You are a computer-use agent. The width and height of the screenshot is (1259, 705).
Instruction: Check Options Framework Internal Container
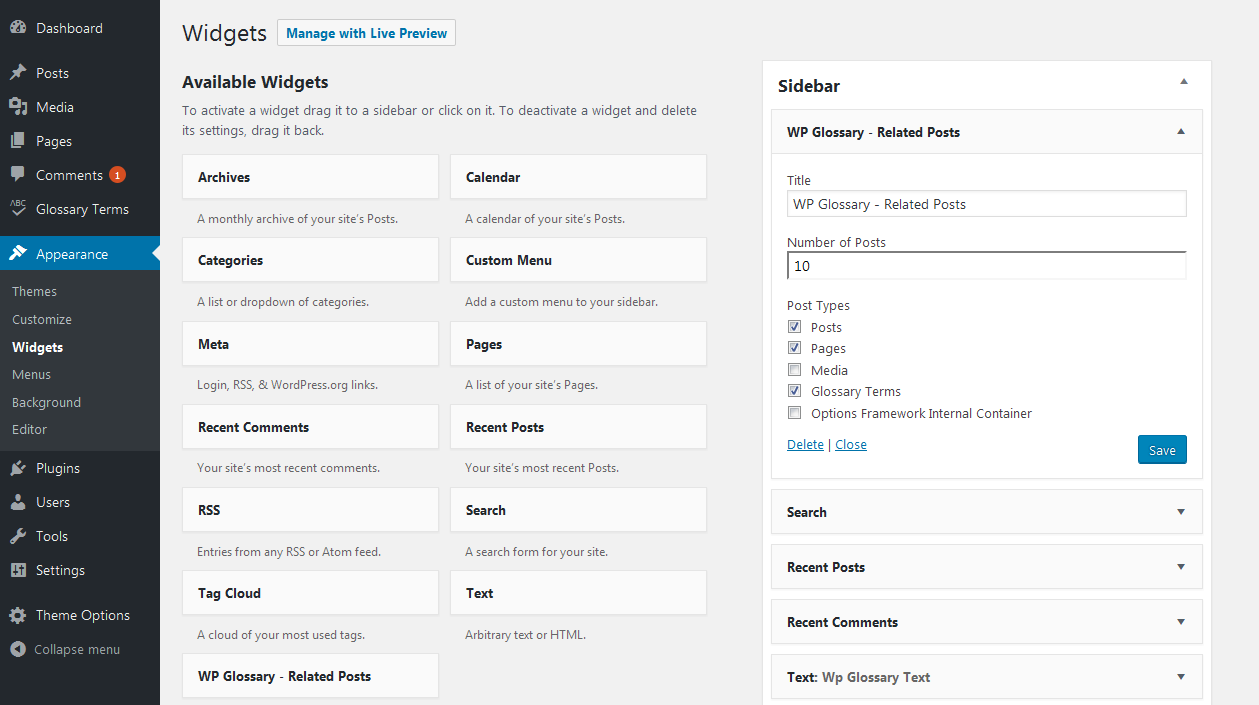[x=794, y=412]
